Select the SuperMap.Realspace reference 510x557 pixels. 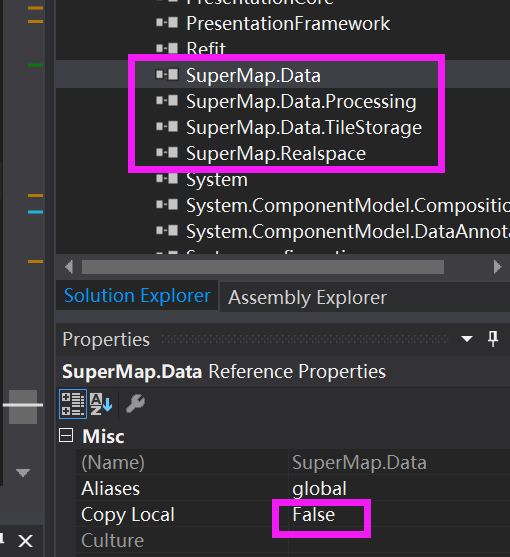[276, 154]
